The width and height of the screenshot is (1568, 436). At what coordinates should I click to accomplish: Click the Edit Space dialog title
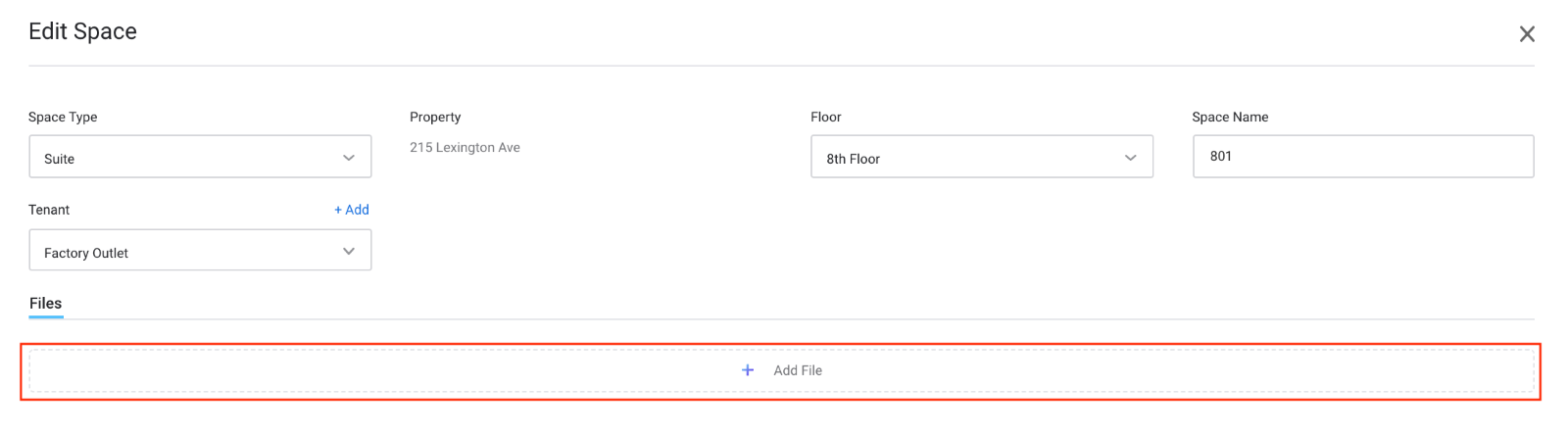pos(83,31)
